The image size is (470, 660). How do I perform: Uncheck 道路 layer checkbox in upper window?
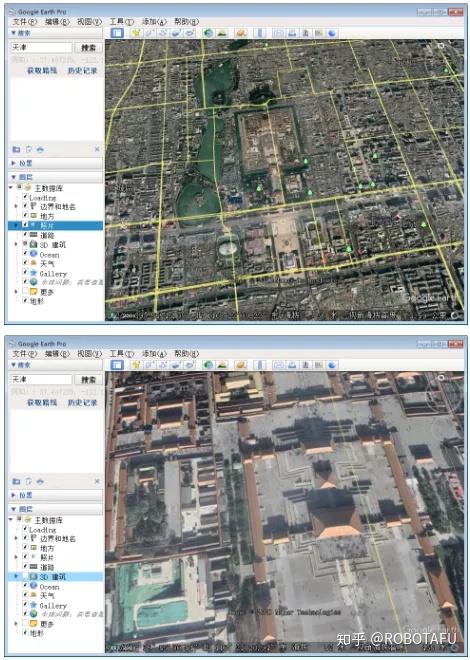click(25, 234)
